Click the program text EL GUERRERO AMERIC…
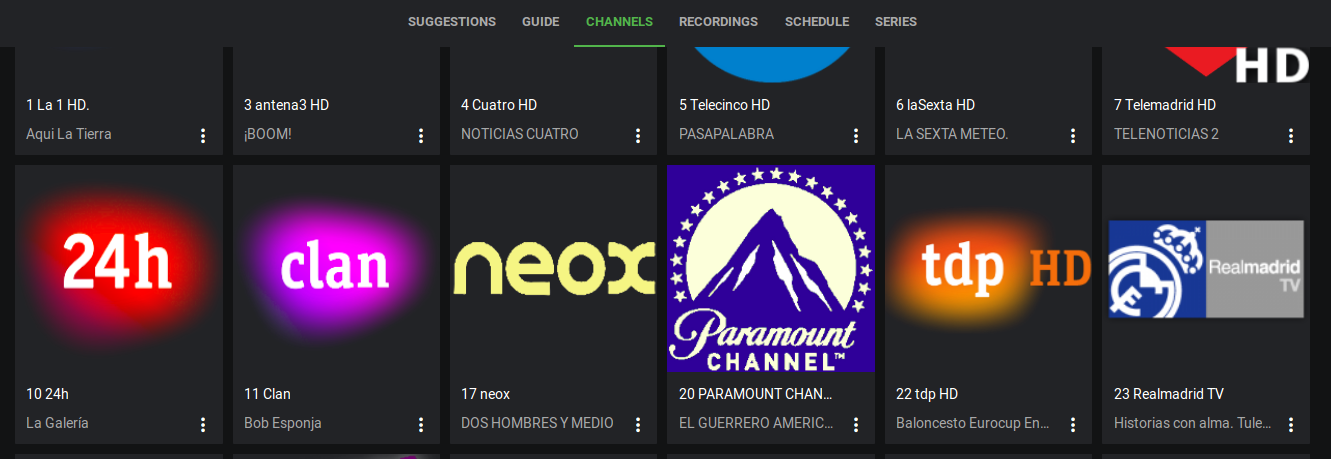Screen dimensions: 1331x459 click(x=756, y=423)
